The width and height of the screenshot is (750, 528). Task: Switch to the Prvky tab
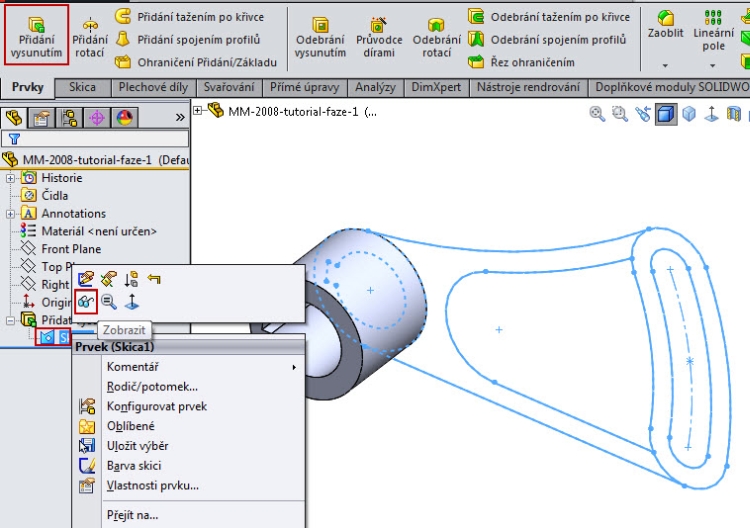point(27,88)
